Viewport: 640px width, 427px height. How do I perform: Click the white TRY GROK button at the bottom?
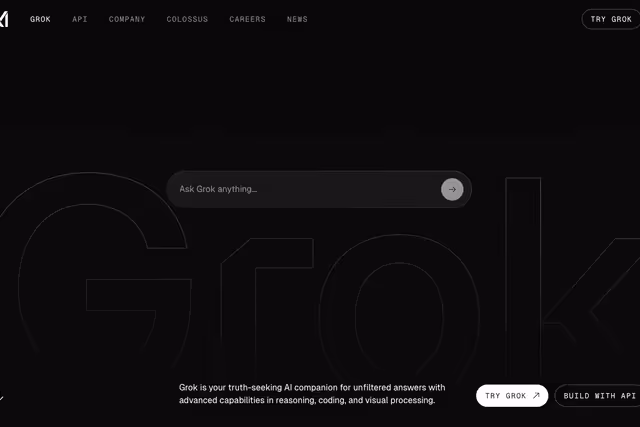click(512, 396)
